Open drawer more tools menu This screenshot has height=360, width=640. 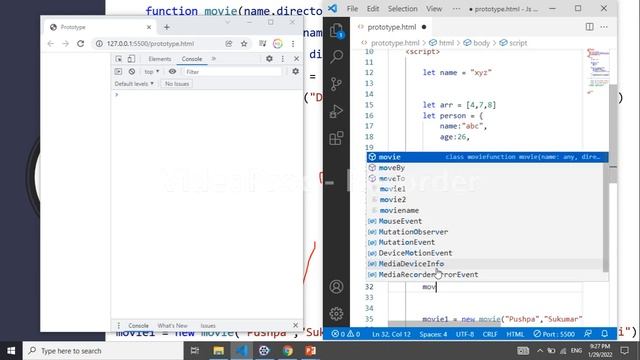pyautogui.click(x=119, y=326)
